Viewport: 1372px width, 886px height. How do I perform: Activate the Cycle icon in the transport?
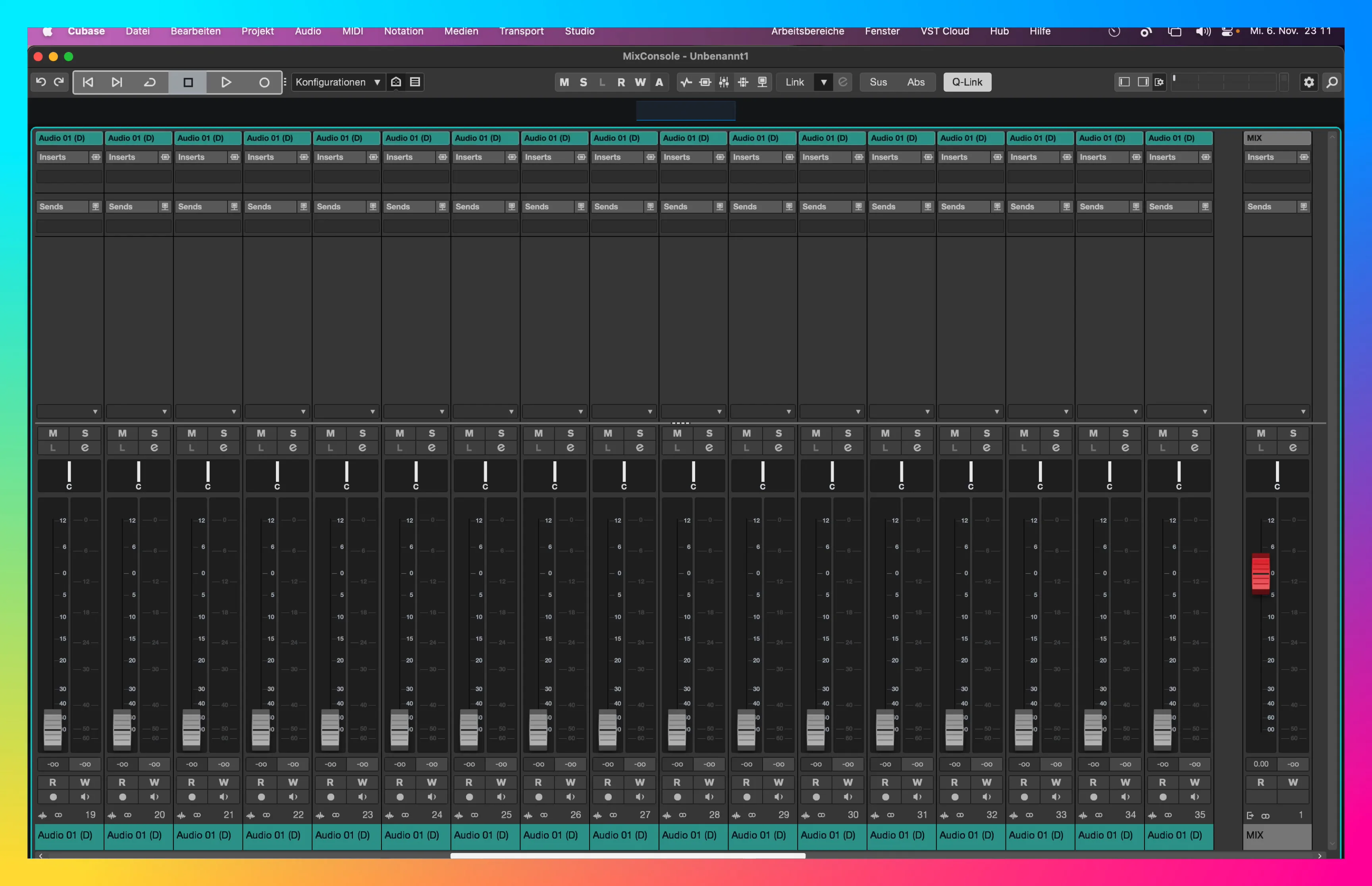coord(150,82)
